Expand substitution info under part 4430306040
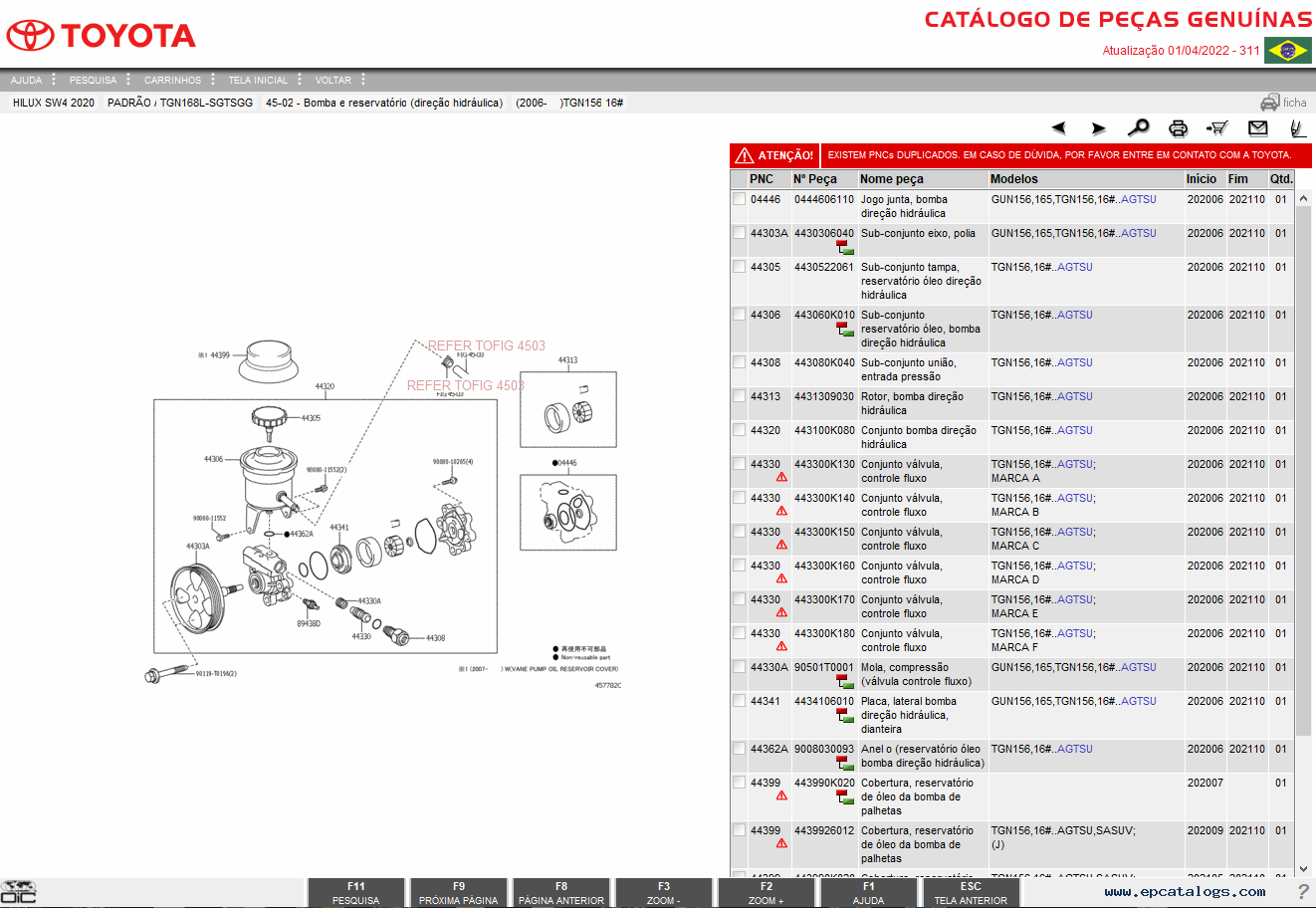1316x908 pixels. (844, 247)
